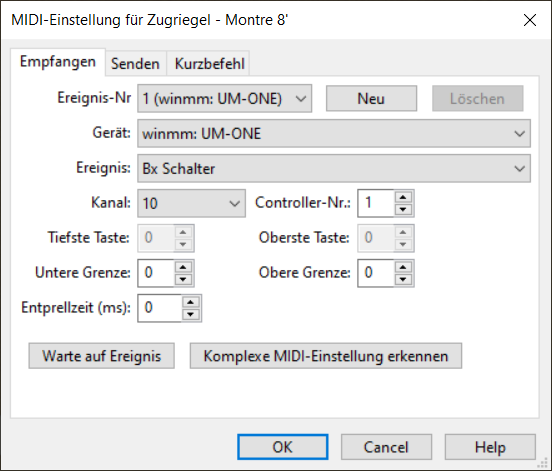The image size is (552, 471).
Task: Open the Ereignis-Nr dropdown
Action: click(225, 99)
